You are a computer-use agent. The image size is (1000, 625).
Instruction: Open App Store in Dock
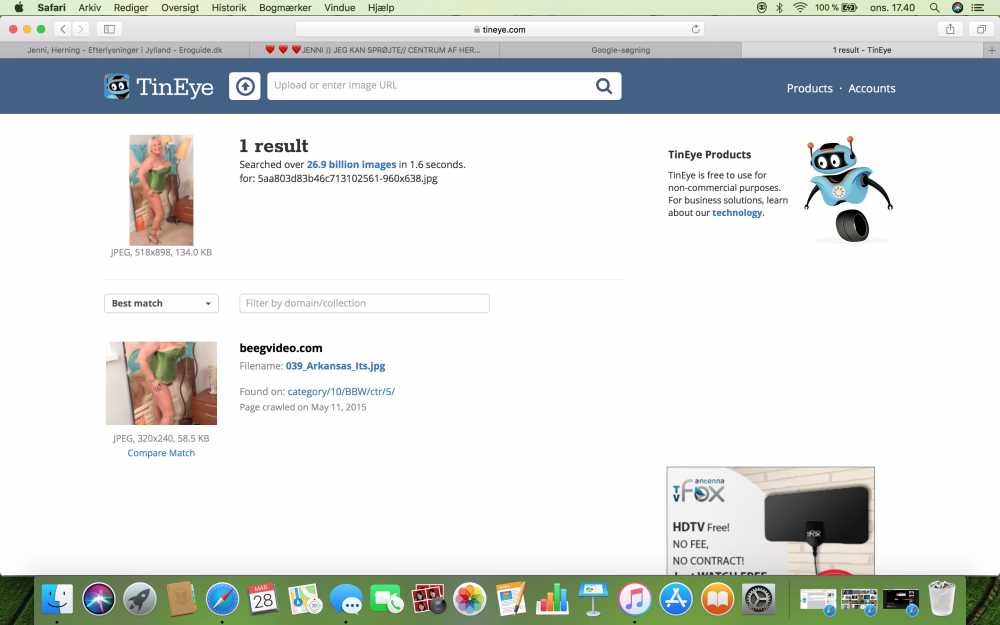676,599
